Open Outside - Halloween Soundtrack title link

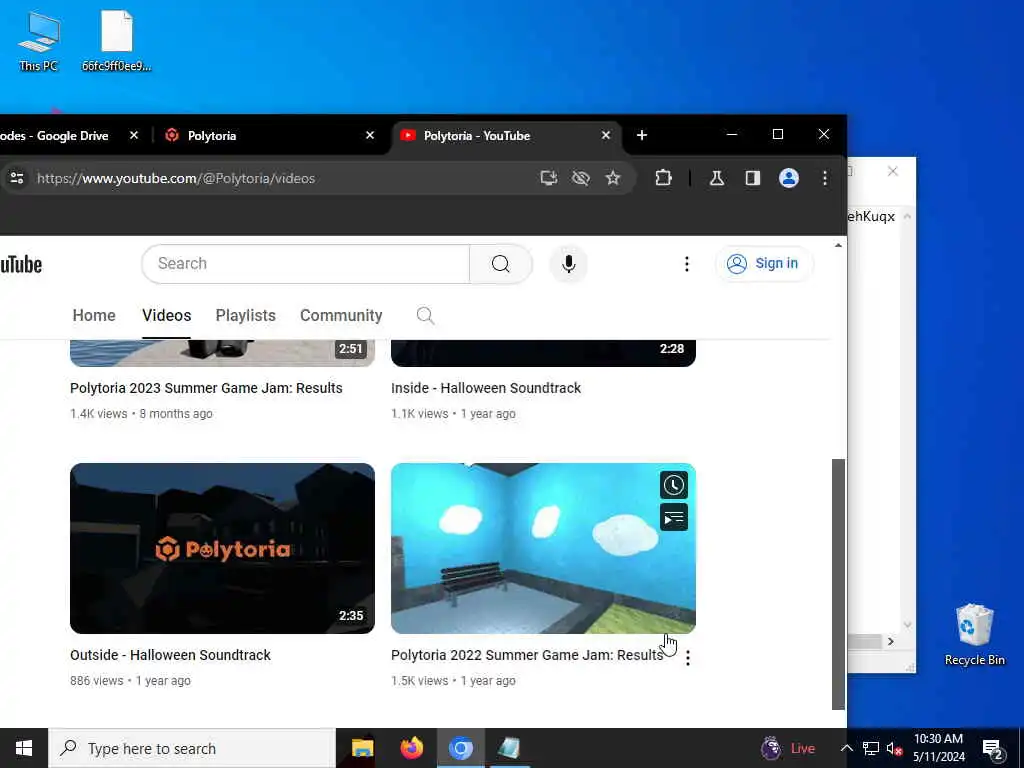170,655
